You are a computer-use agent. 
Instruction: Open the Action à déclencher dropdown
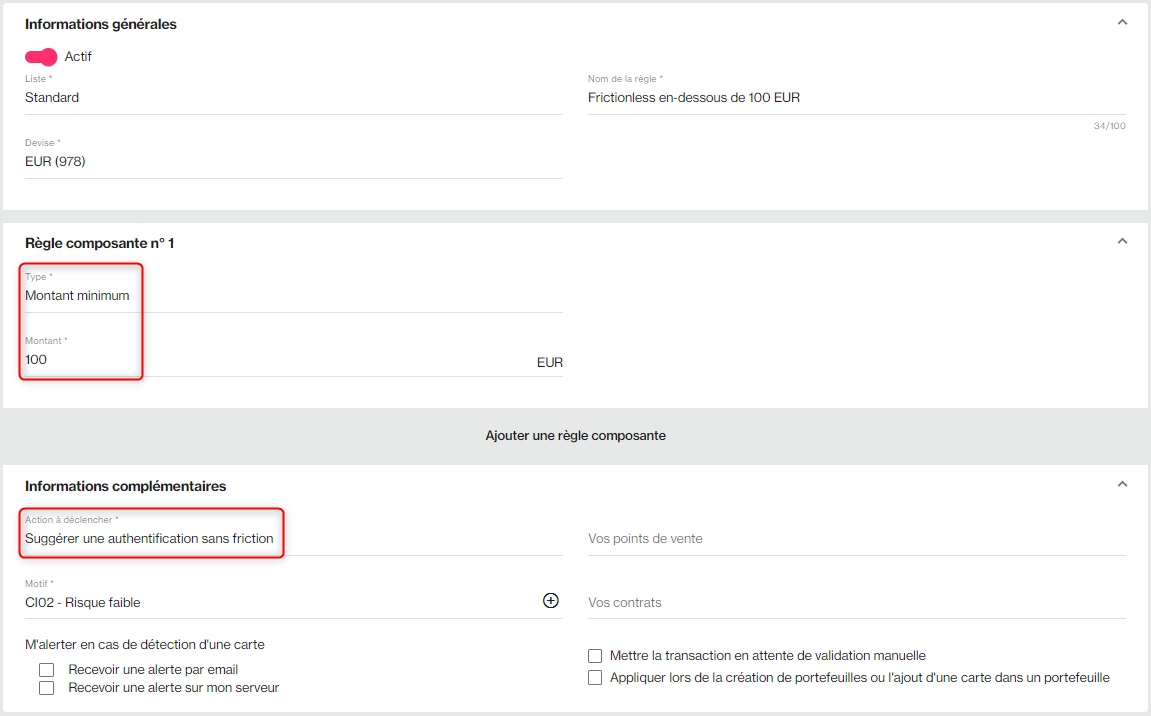click(292, 539)
